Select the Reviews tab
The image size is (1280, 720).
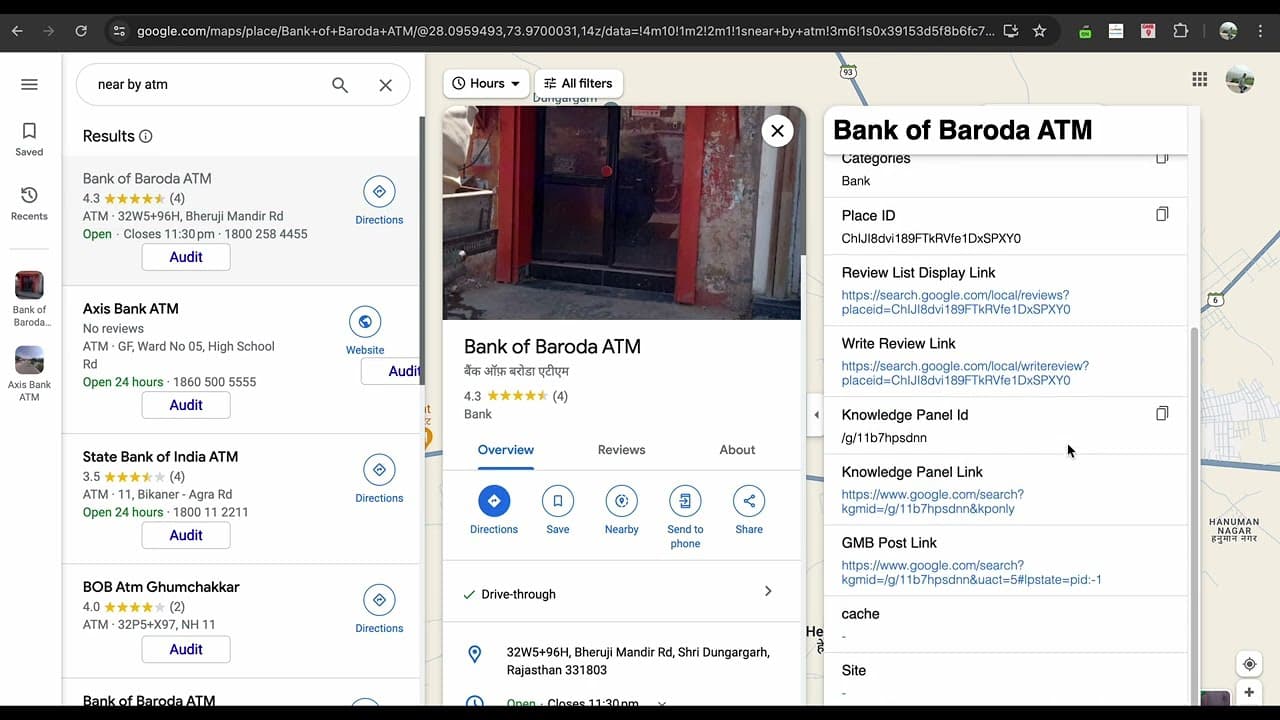(x=622, y=450)
